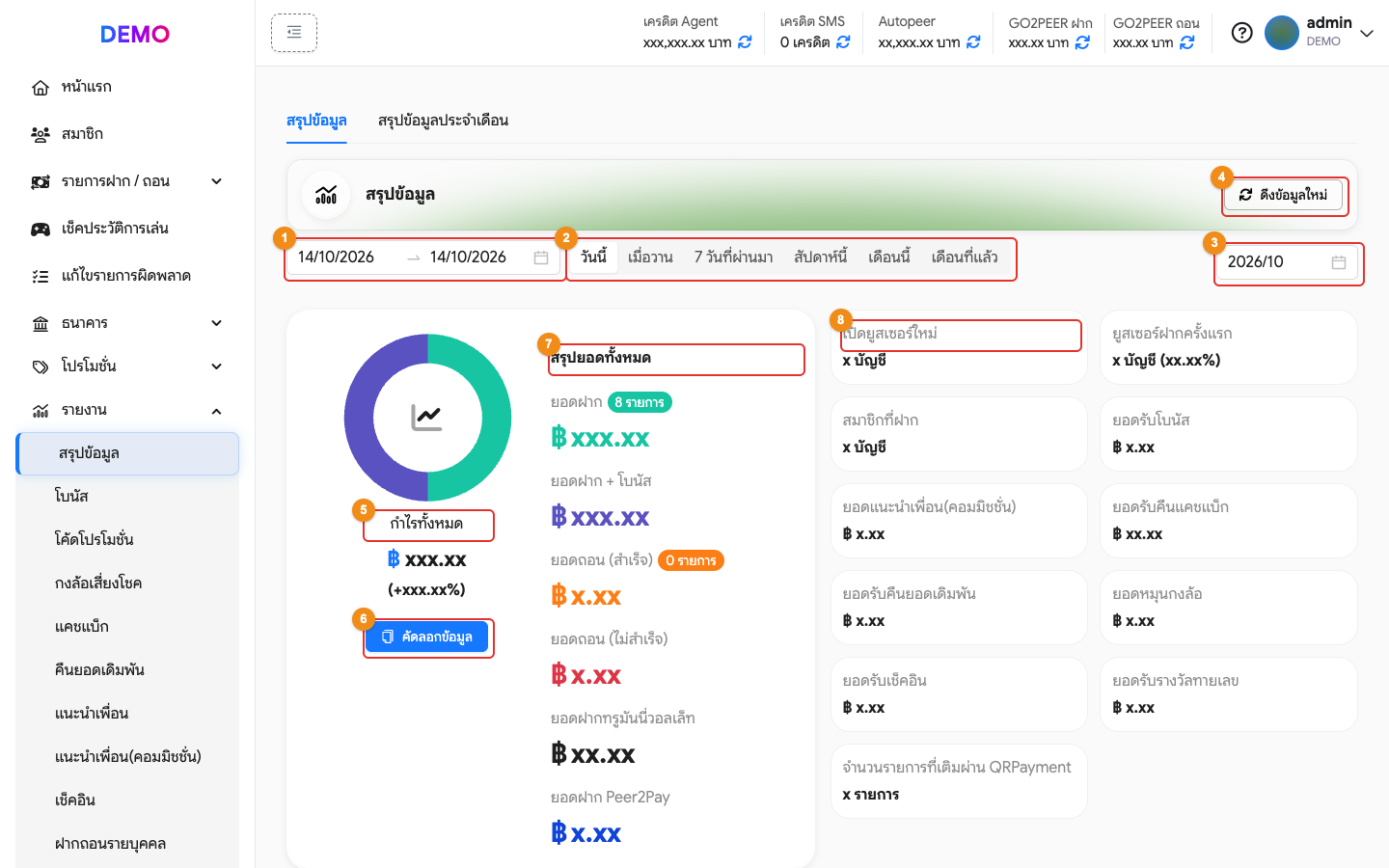Click the tag icon beside โปรโมชั่น
The image size is (1389, 868).
point(41,367)
